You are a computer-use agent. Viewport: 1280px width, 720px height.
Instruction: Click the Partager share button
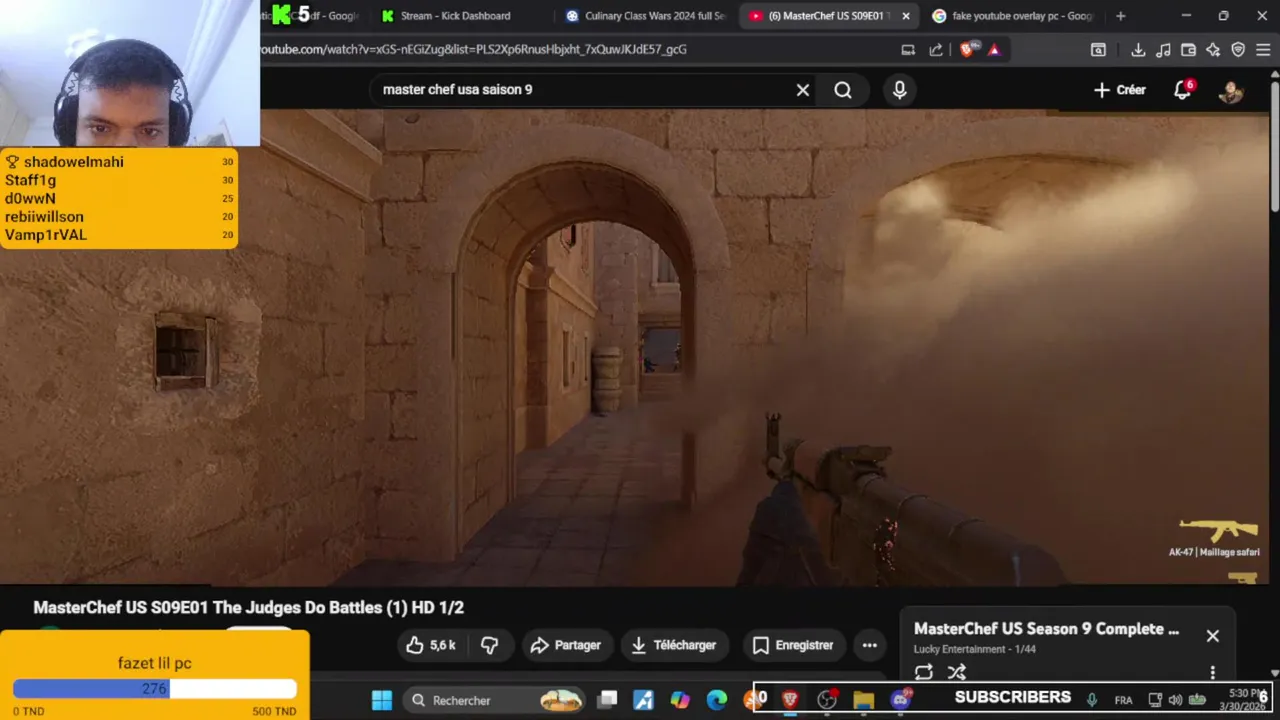click(566, 645)
